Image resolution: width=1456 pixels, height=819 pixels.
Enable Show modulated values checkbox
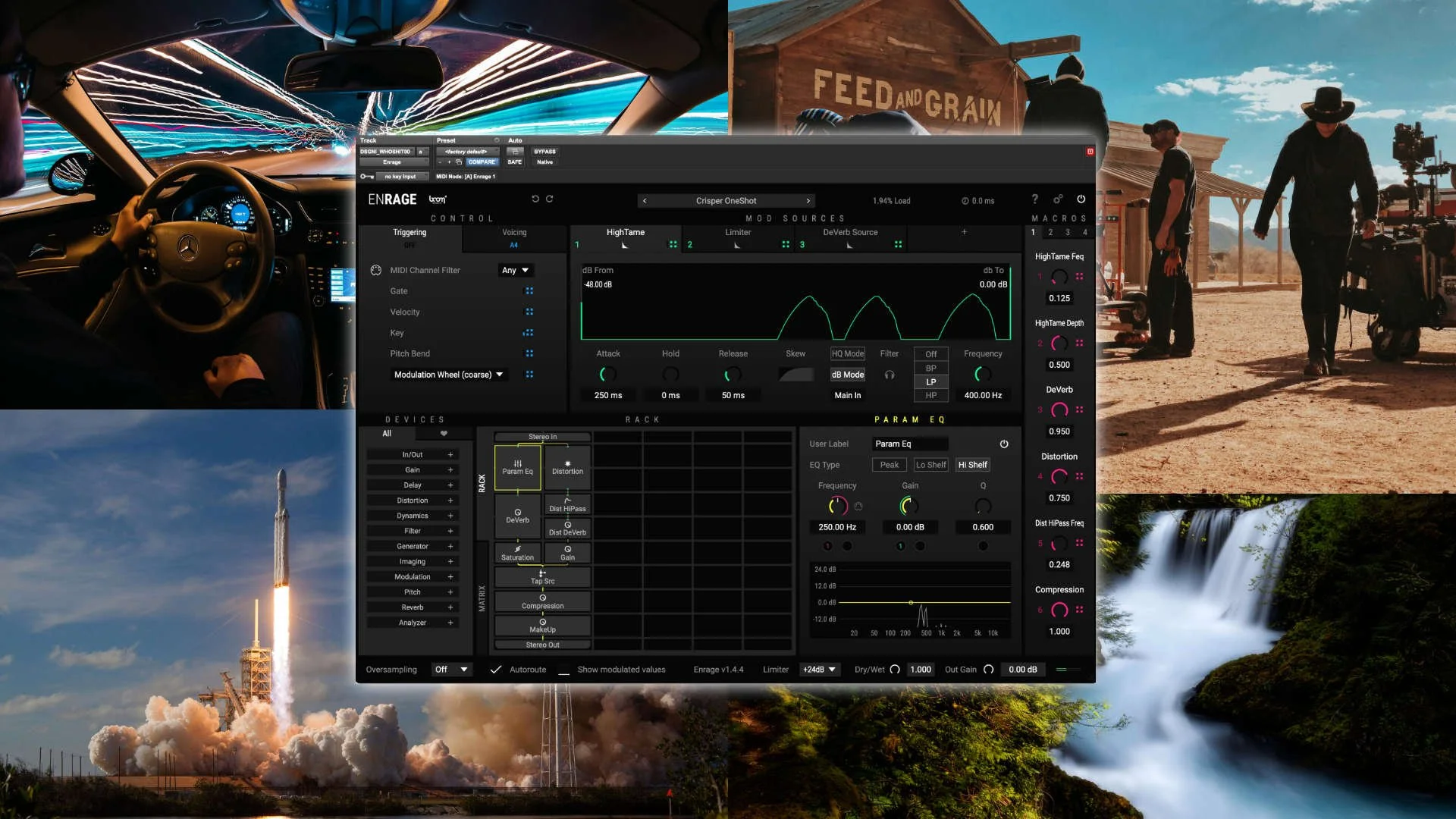click(563, 670)
